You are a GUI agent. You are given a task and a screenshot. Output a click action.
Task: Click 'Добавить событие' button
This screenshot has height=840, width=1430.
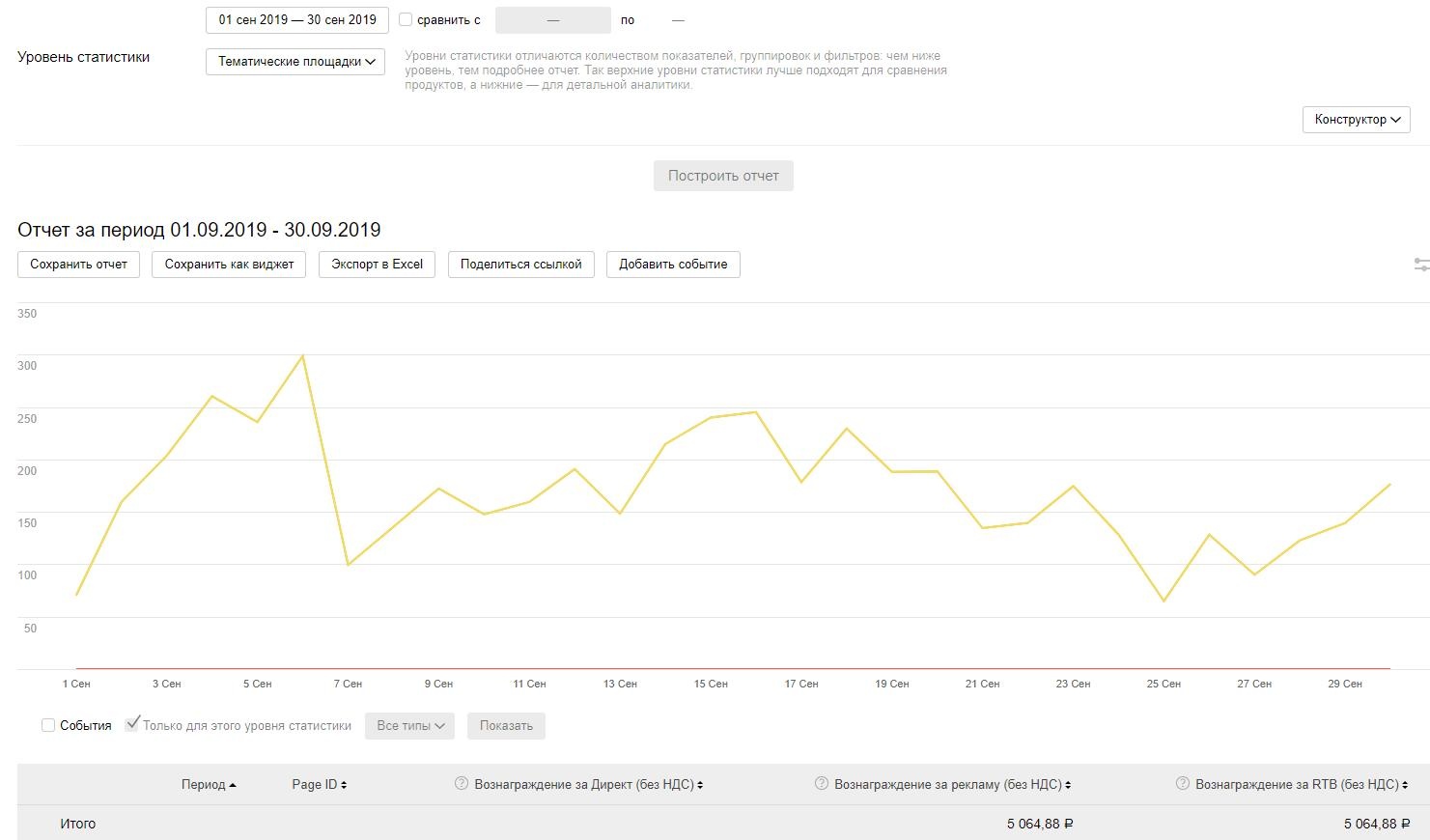(673, 265)
